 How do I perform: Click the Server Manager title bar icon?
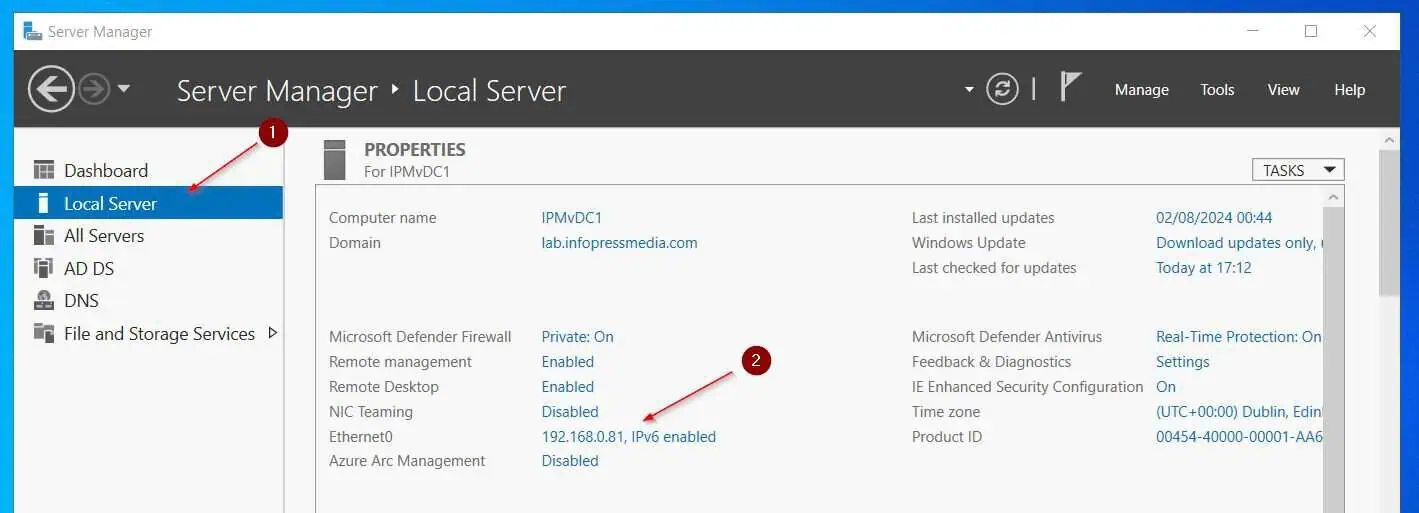point(33,31)
